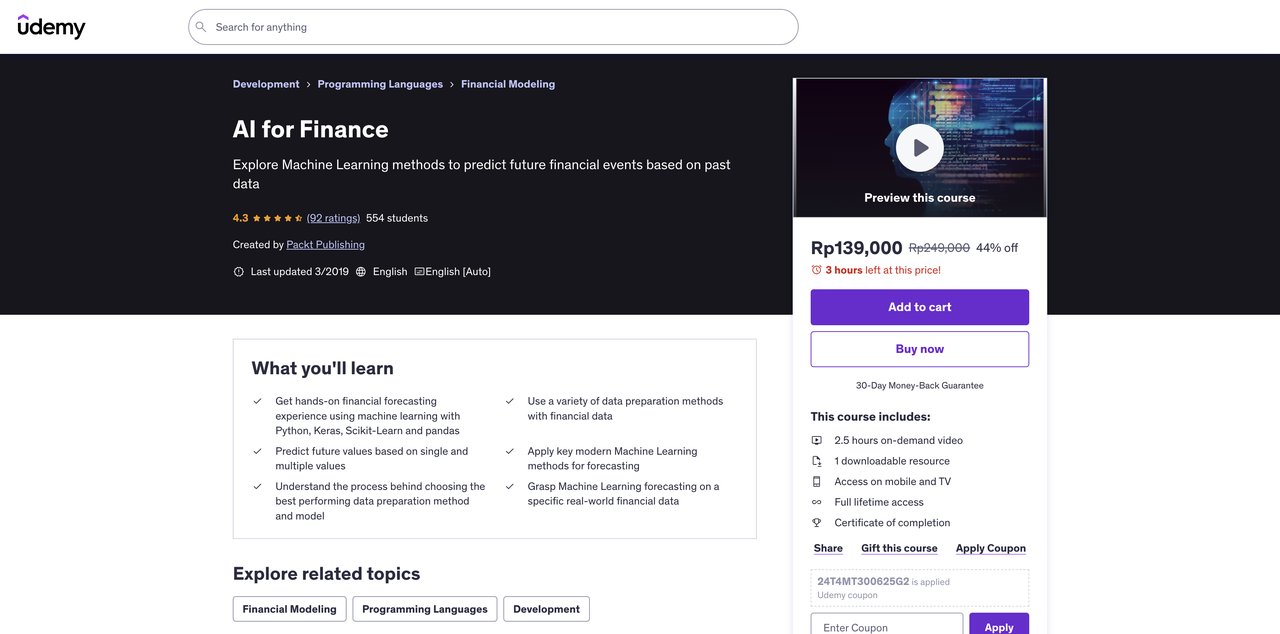Click Share under course includes
The image size is (1280, 634).
pos(828,548)
